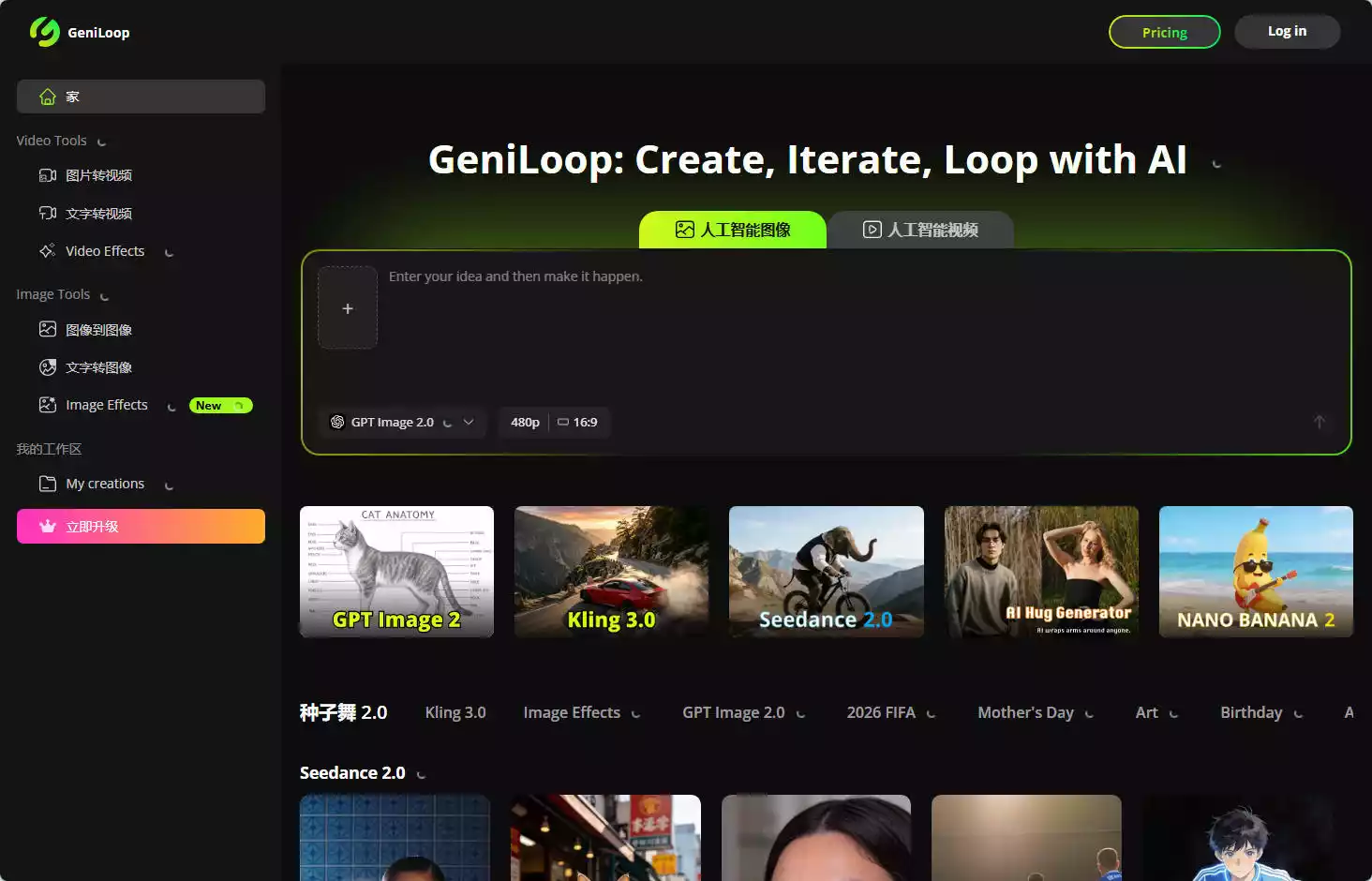The height and width of the screenshot is (881, 1372).
Task: Open the Kling 3.0 red car card
Action: pyautogui.click(x=612, y=572)
